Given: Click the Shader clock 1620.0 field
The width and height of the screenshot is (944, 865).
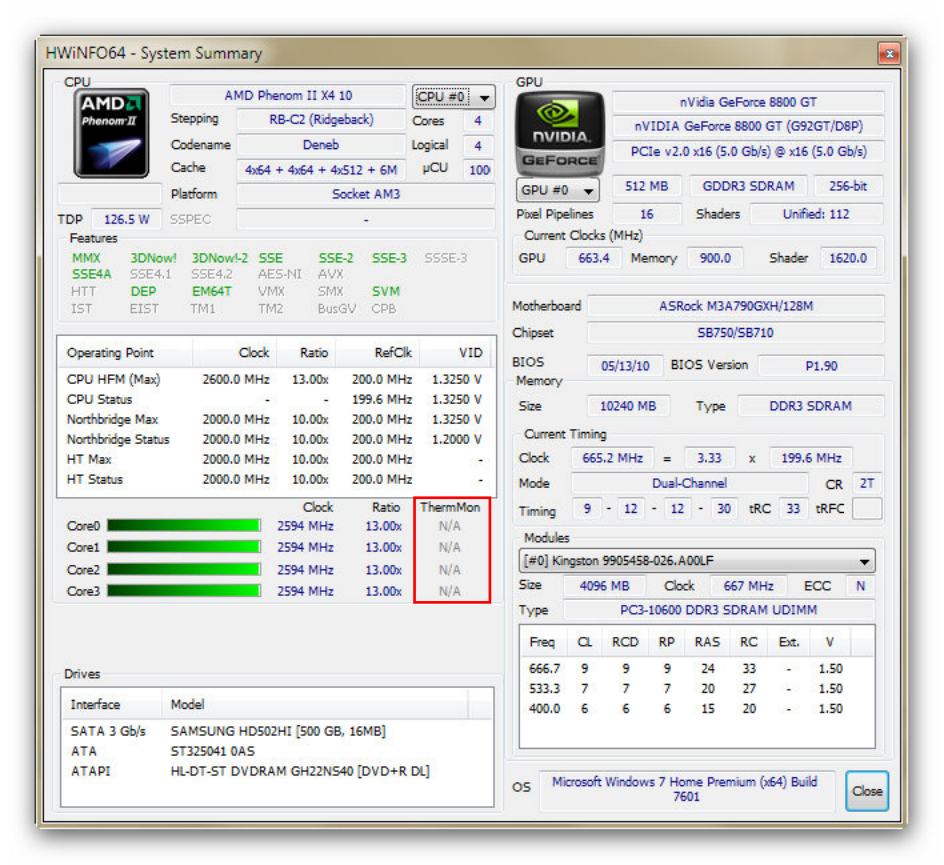Looking at the screenshot, I should [848, 258].
